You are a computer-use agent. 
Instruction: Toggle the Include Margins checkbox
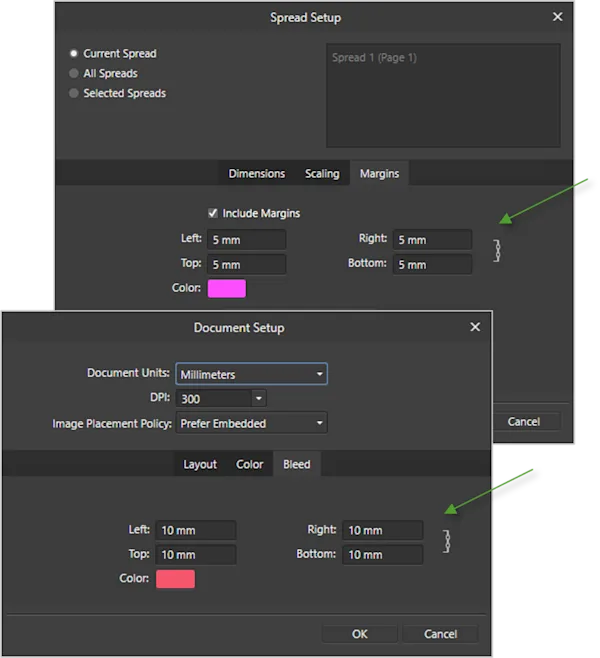point(213,213)
